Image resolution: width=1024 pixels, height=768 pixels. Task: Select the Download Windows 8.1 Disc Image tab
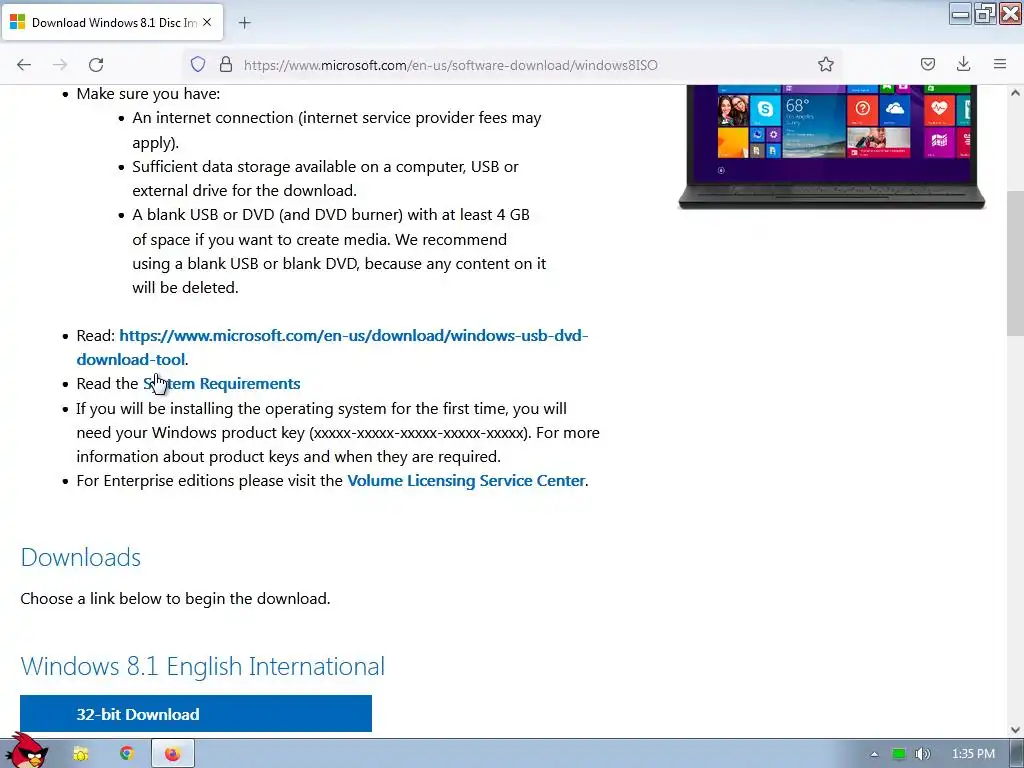click(112, 23)
